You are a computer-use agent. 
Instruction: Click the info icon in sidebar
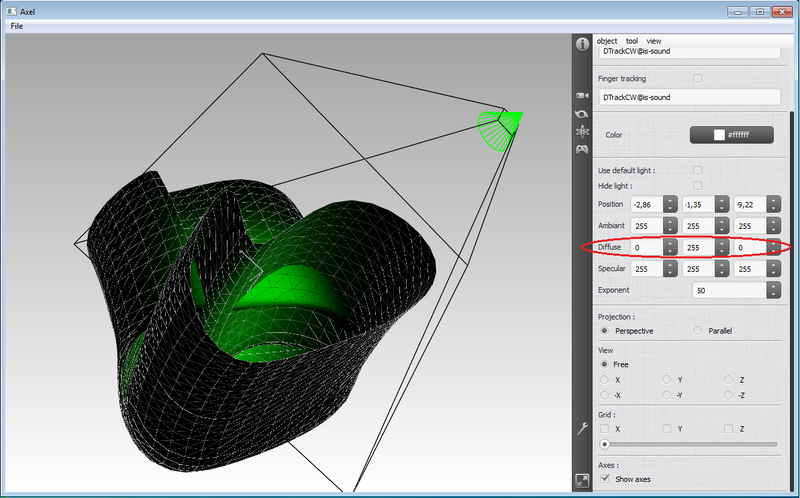click(582, 44)
